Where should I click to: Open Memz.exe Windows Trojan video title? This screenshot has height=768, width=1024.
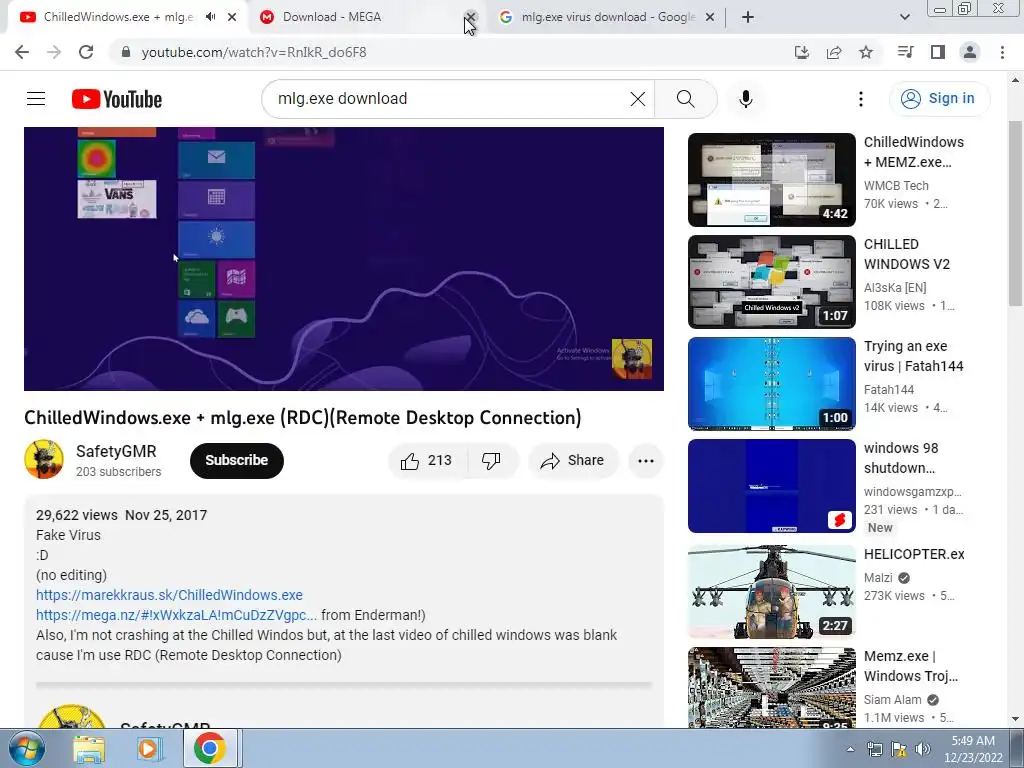pyautogui.click(x=910, y=665)
